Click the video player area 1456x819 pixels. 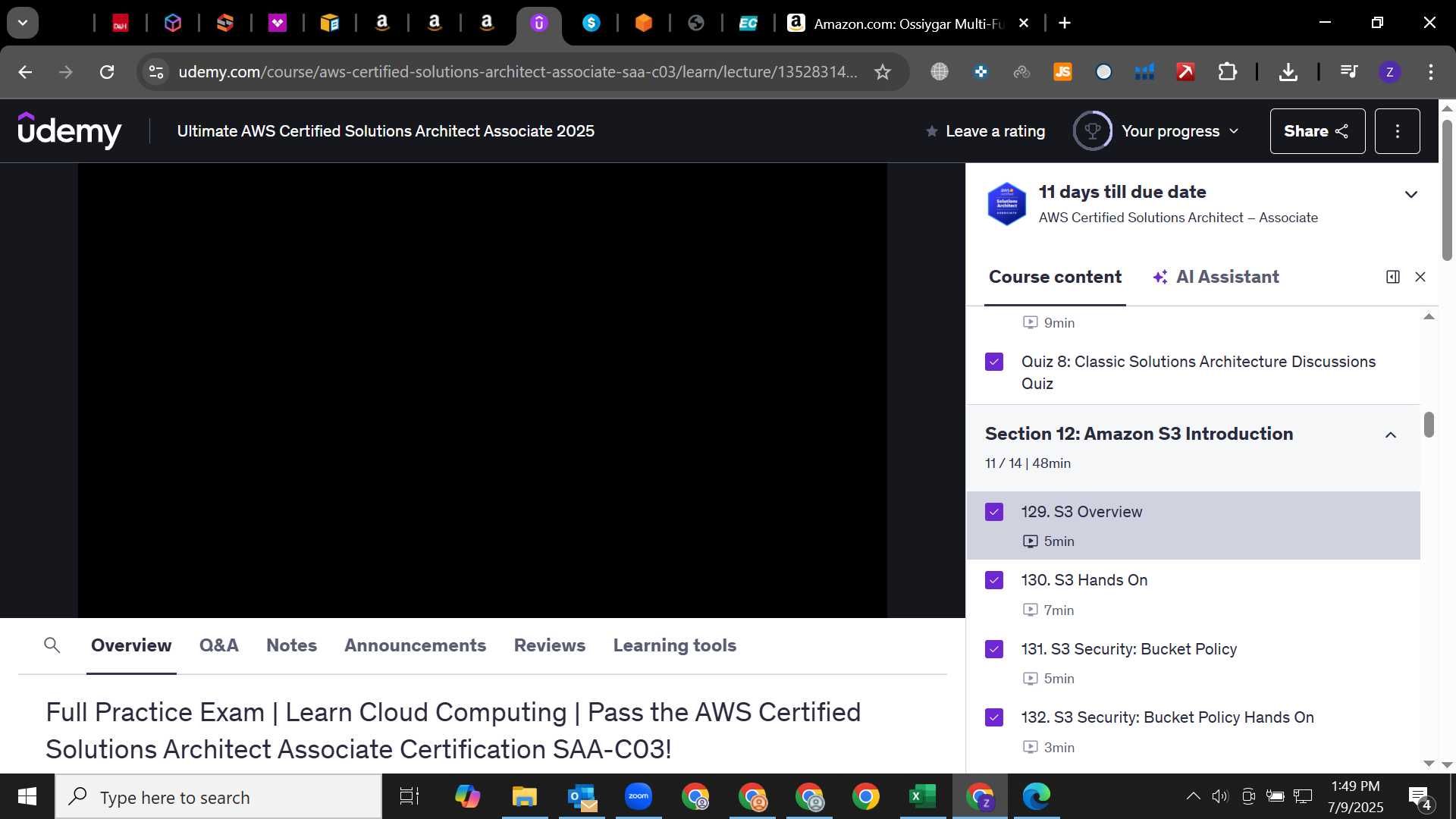coord(482,390)
